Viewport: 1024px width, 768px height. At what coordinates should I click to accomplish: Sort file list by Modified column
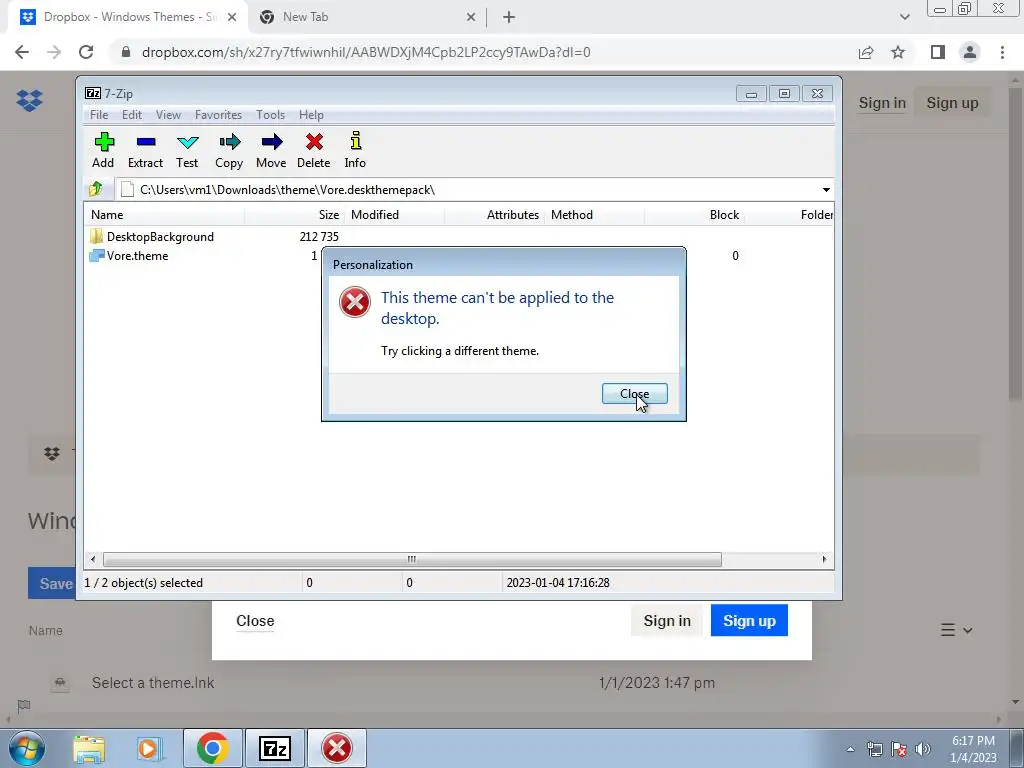click(394, 214)
